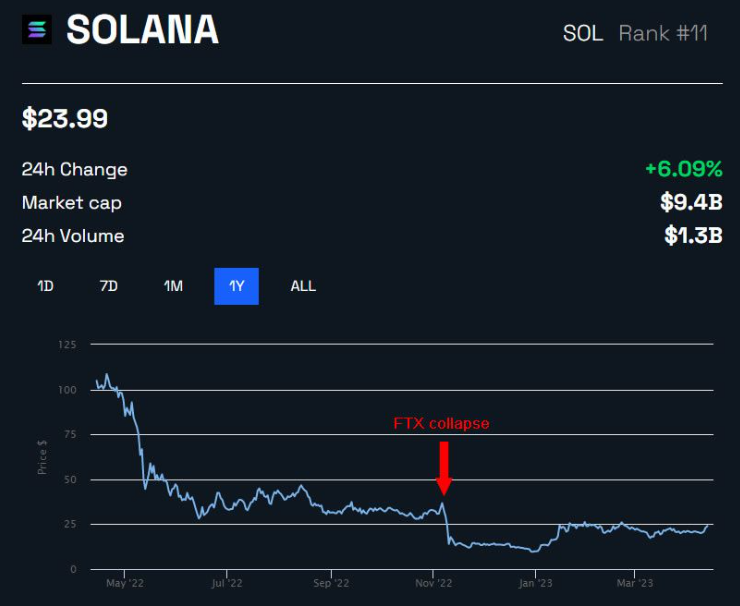
Task: Click the $9.4B market cap value
Action: (x=691, y=203)
